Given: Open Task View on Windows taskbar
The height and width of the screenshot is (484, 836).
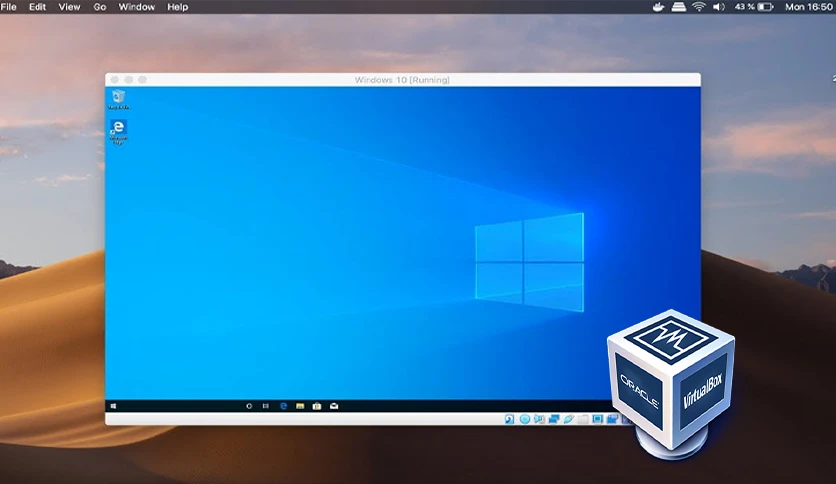Looking at the screenshot, I should tap(266, 406).
